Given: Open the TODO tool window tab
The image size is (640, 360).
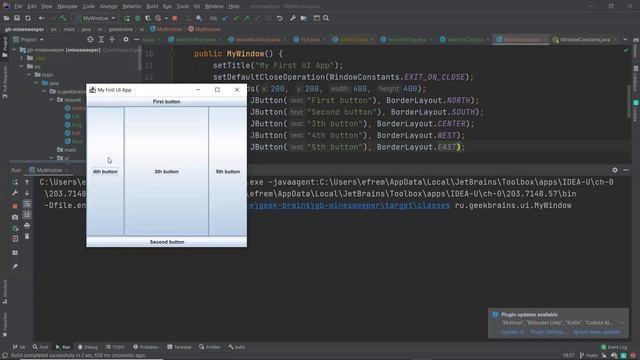Looking at the screenshot, I should [x=116, y=347].
